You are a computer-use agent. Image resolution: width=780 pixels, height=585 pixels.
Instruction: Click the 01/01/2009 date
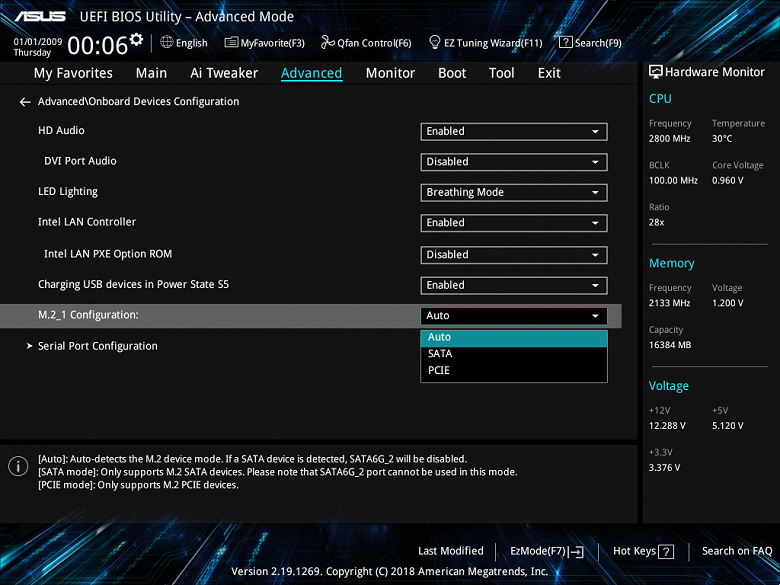pyautogui.click(x=38, y=42)
